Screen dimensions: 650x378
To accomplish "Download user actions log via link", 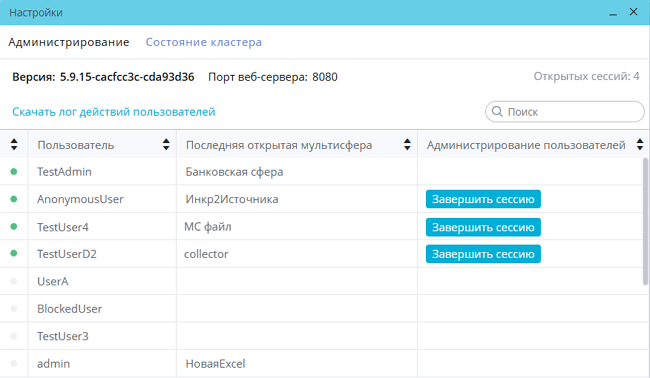I will coord(114,112).
